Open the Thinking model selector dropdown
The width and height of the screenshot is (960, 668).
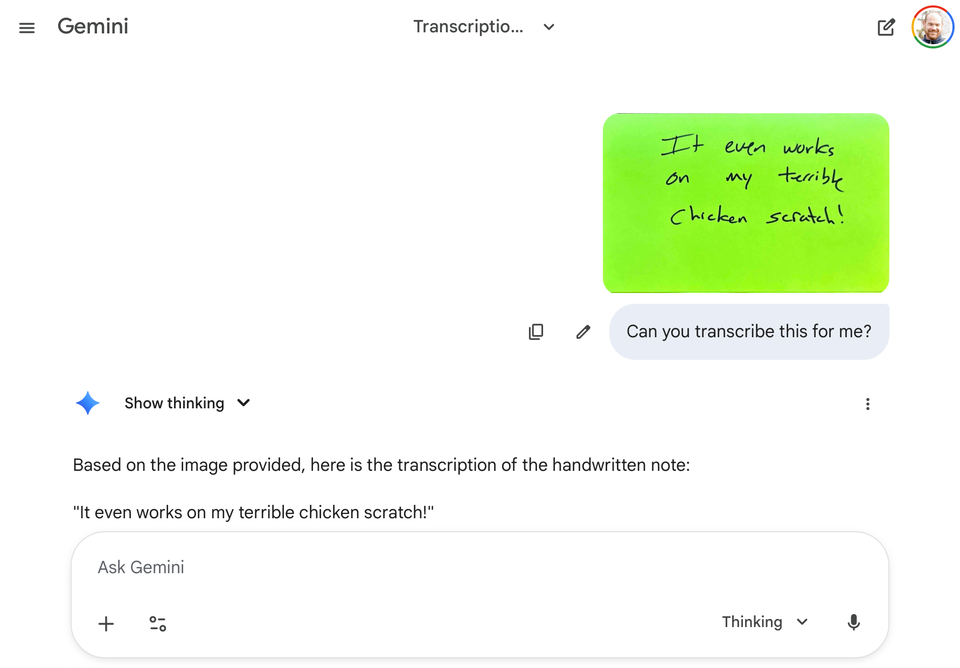coord(764,621)
